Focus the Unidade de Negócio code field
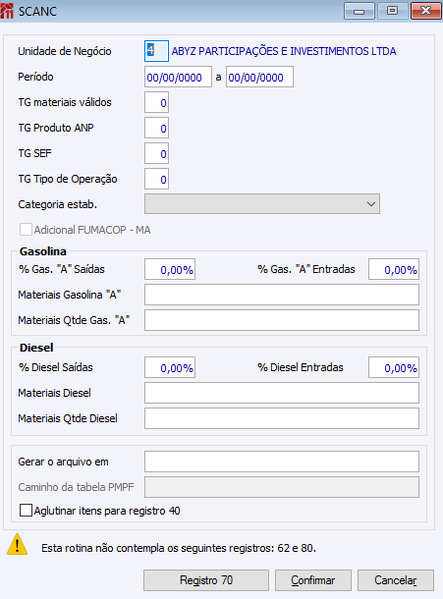 157,51
